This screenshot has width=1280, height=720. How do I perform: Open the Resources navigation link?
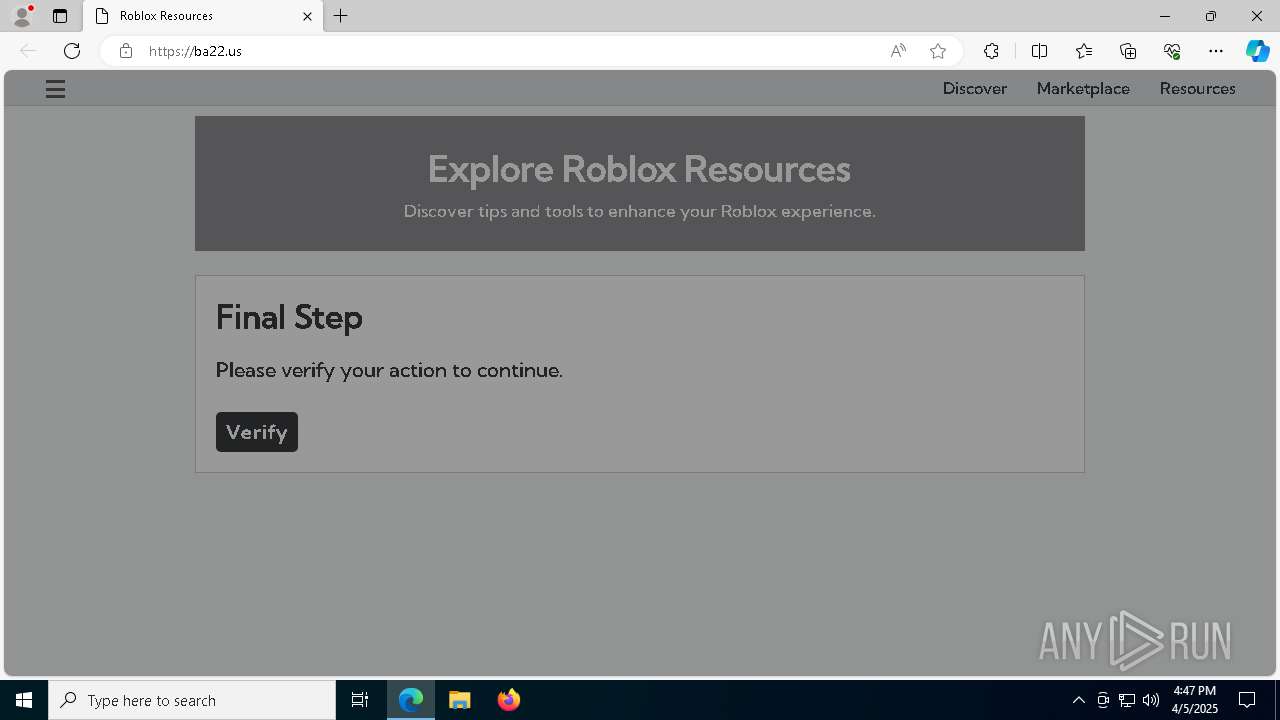[1197, 88]
